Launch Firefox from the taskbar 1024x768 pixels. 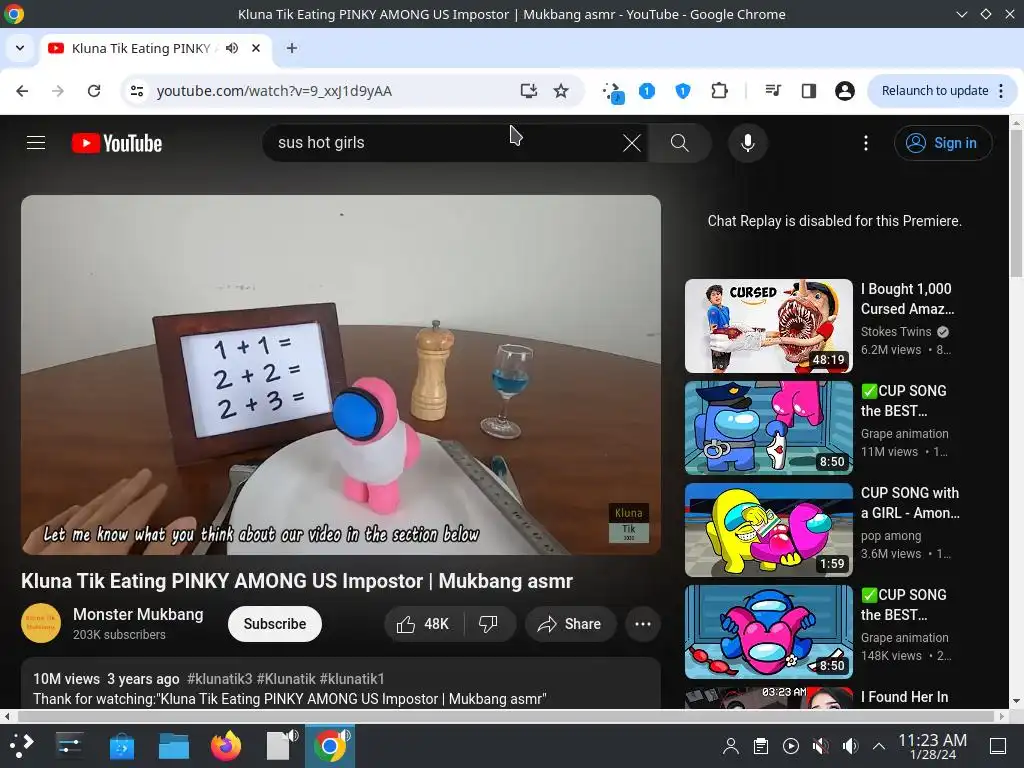[225, 745]
